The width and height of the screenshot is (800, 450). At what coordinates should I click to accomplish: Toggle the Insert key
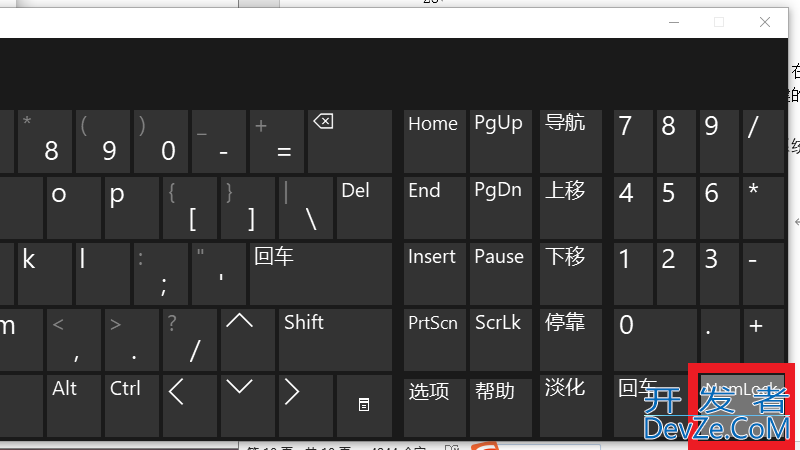click(x=435, y=274)
